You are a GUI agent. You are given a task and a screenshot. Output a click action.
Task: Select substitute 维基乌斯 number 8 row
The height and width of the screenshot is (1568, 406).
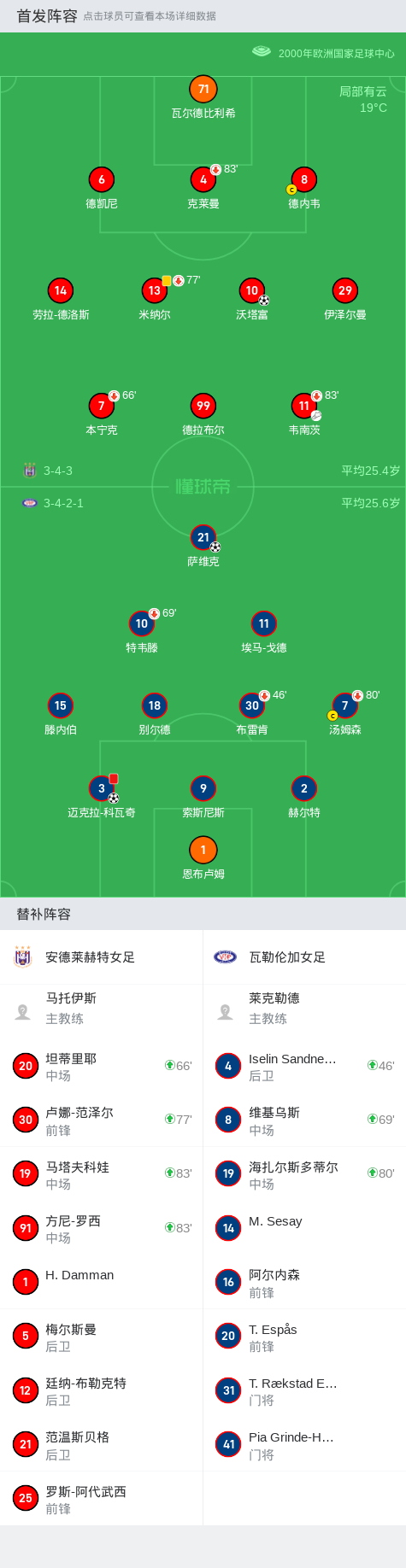pyautogui.click(x=304, y=1120)
